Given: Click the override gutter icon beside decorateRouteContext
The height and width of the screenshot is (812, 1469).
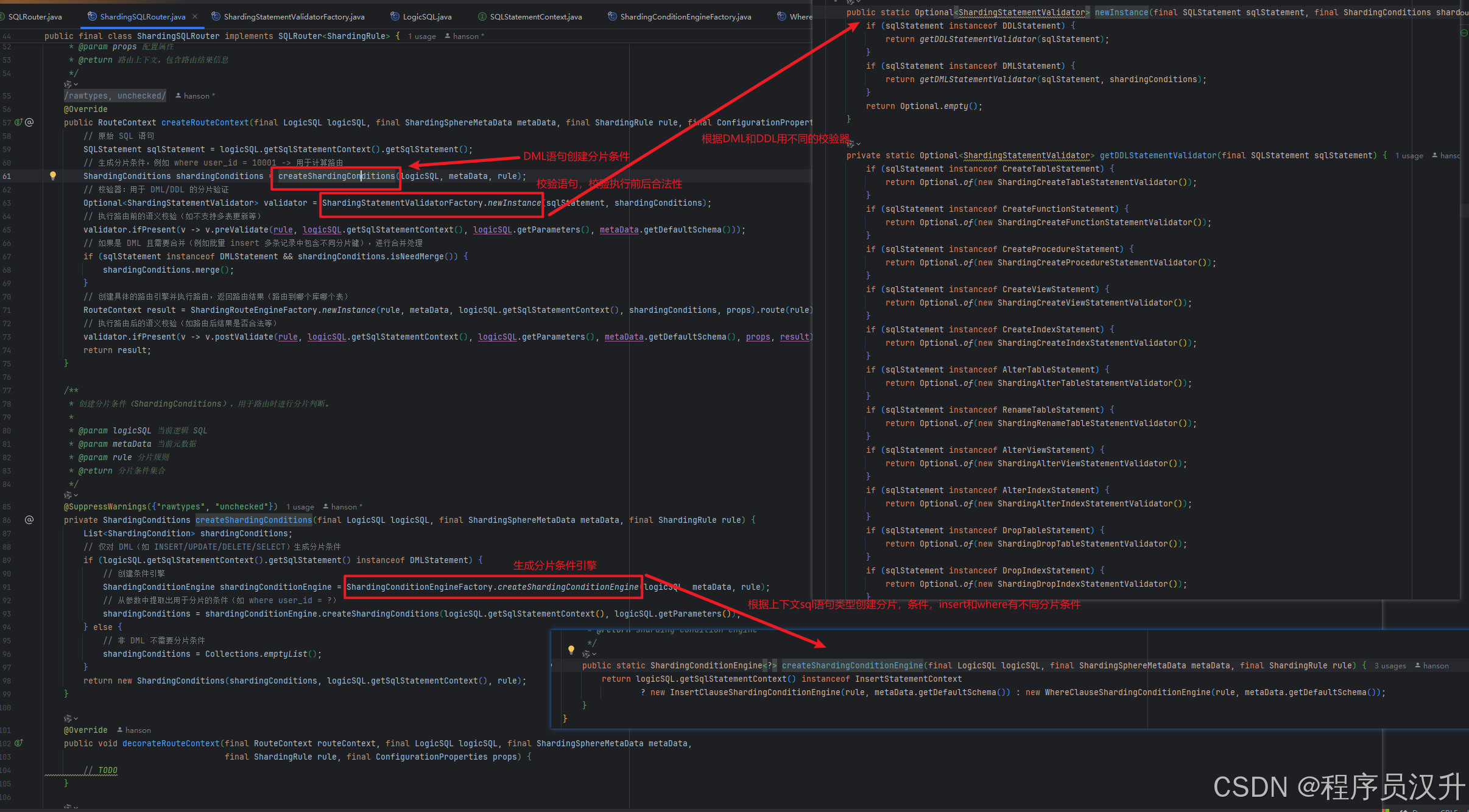Looking at the screenshot, I should pyautogui.click(x=19, y=743).
